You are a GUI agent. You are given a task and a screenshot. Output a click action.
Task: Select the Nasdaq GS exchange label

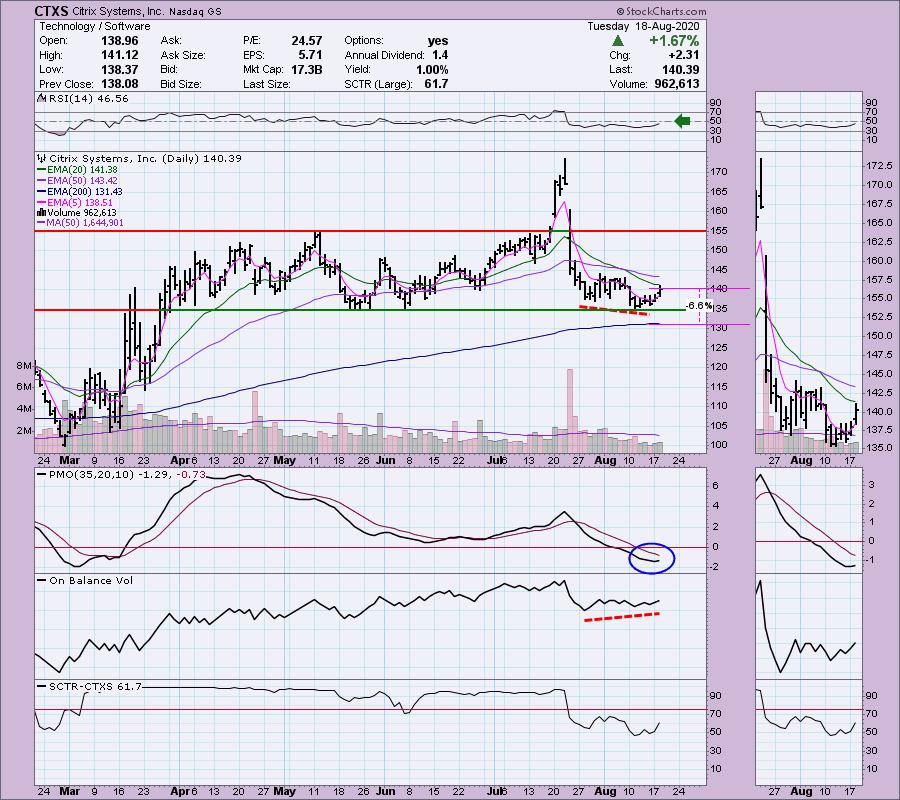click(195, 11)
